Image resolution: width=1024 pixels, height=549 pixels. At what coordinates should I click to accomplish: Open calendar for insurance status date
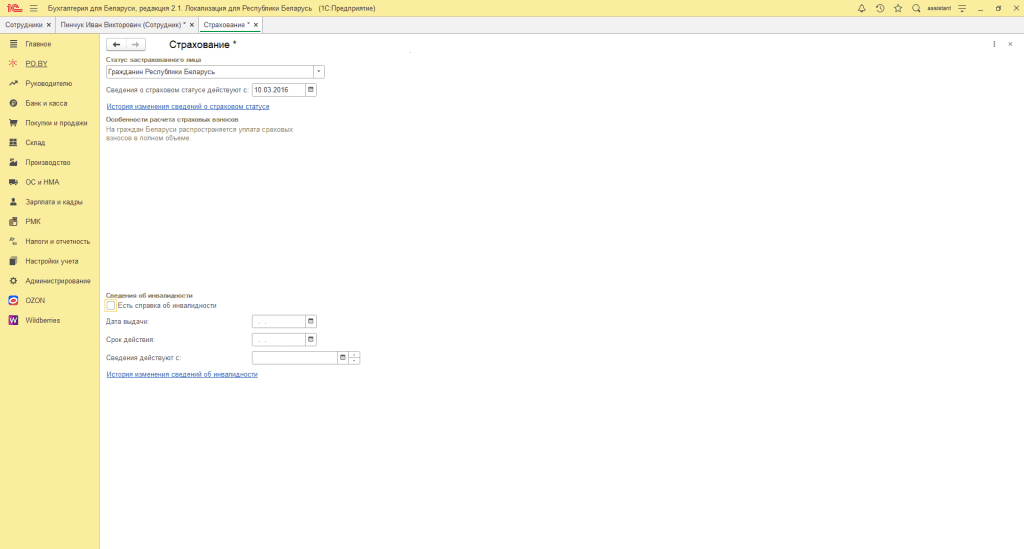[x=311, y=90]
